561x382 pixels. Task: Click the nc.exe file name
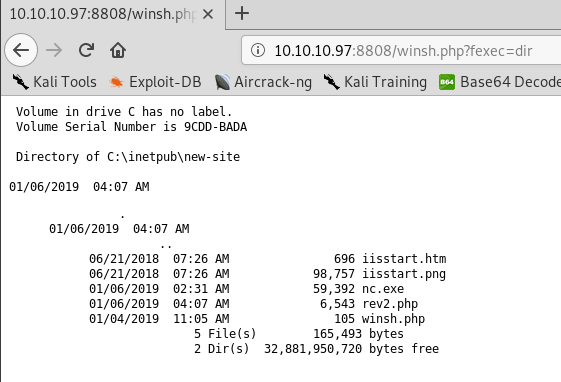point(383,289)
